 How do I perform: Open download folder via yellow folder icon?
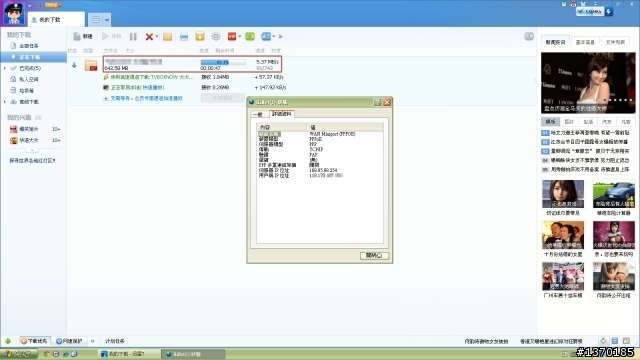point(167,36)
